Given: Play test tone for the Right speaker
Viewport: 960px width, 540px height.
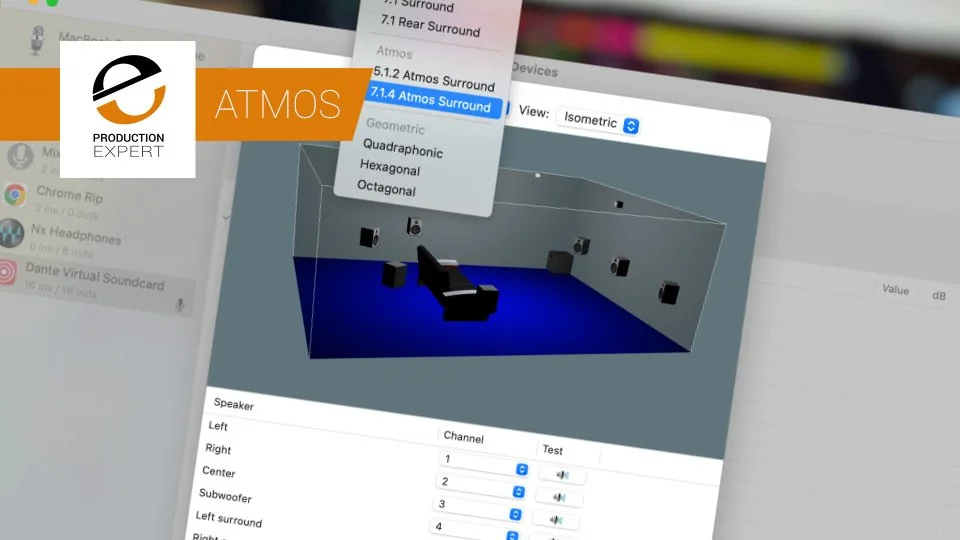Looking at the screenshot, I should (558, 498).
